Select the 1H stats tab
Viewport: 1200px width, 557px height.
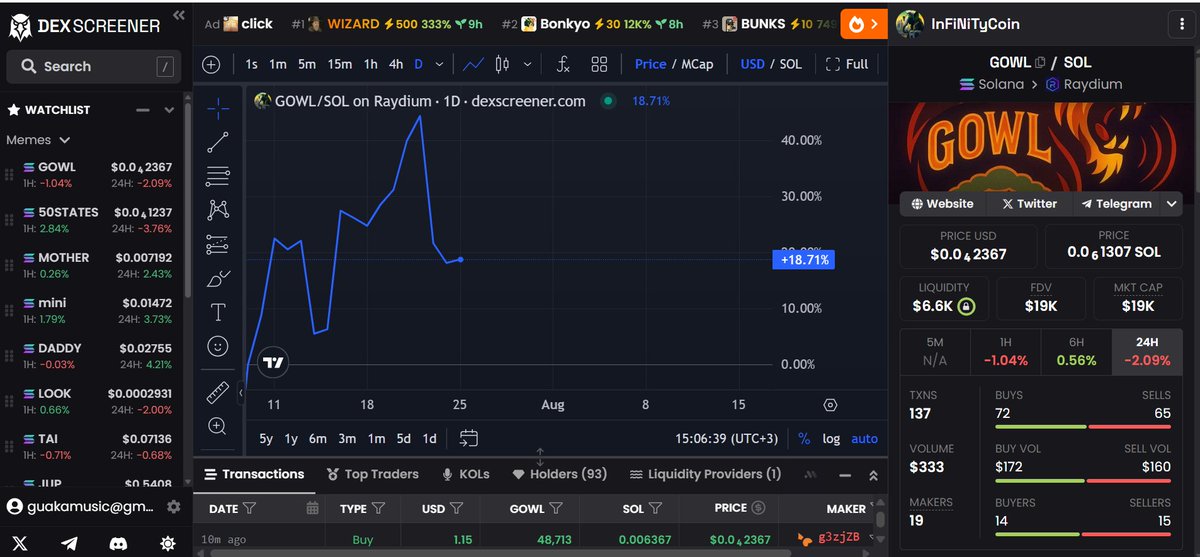click(x=1006, y=351)
